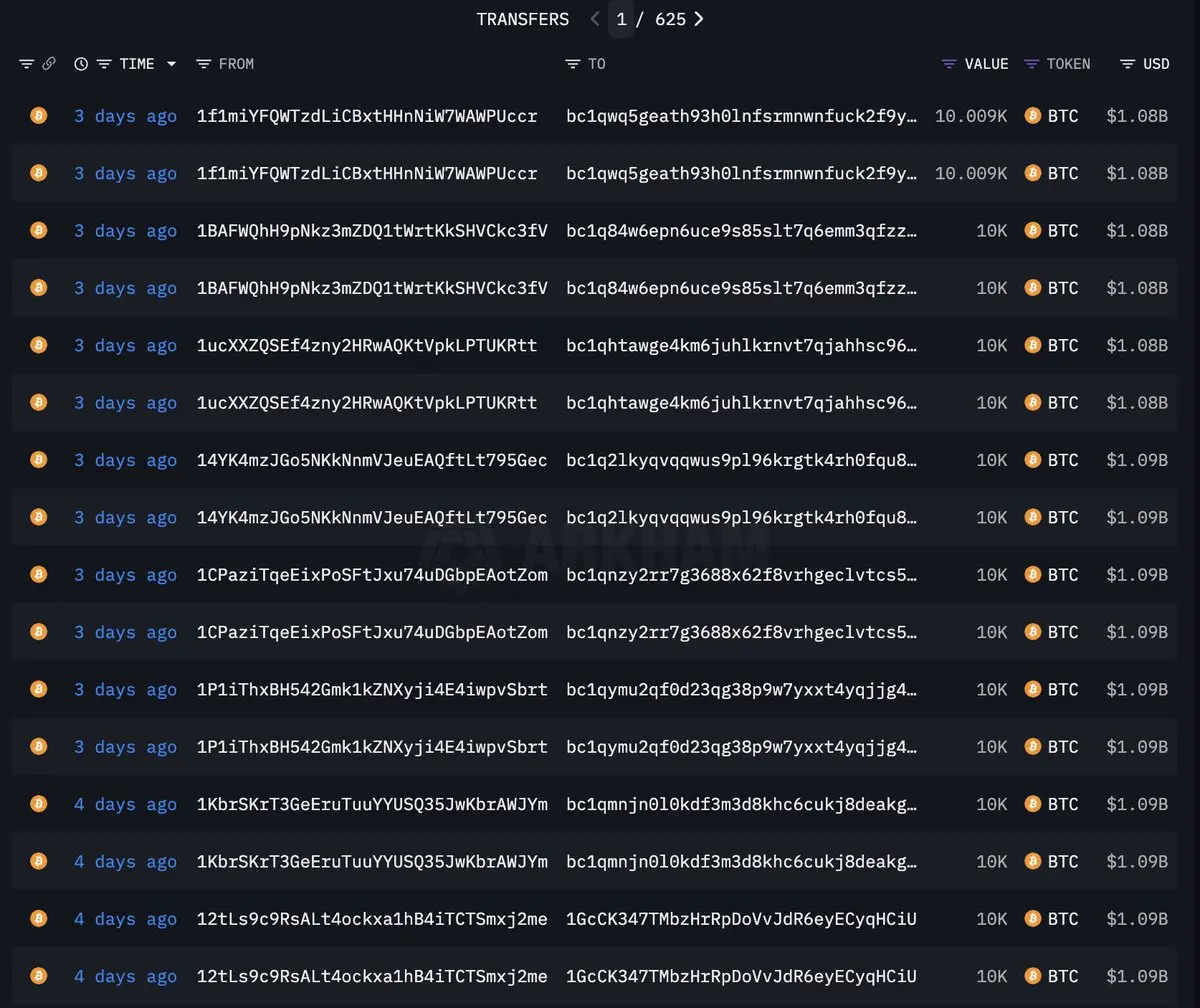Open sender 1BAFWQhH9pNkz3mZDQ1tWrtKkSHVCkc3fV in upper row

tap(372, 231)
